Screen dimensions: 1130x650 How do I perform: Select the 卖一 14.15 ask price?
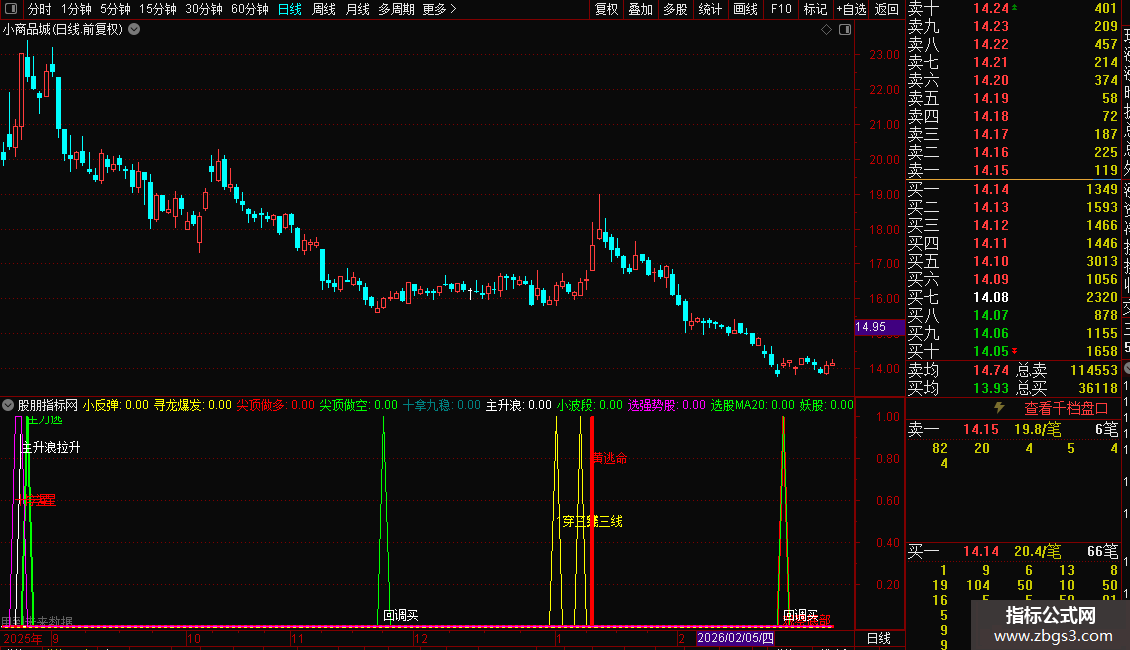(991, 171)
